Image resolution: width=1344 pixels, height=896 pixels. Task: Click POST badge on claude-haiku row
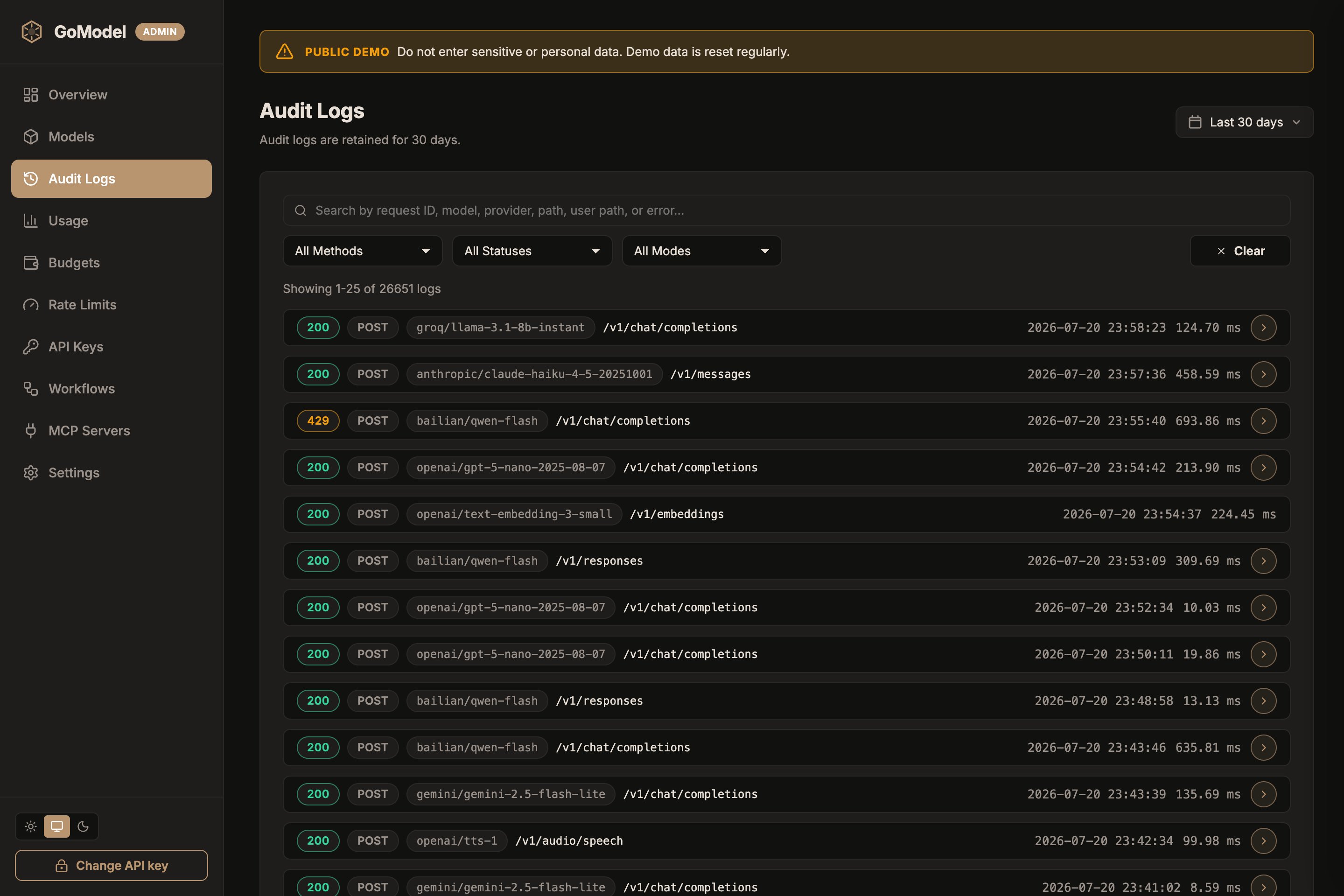tap(372, 374)
